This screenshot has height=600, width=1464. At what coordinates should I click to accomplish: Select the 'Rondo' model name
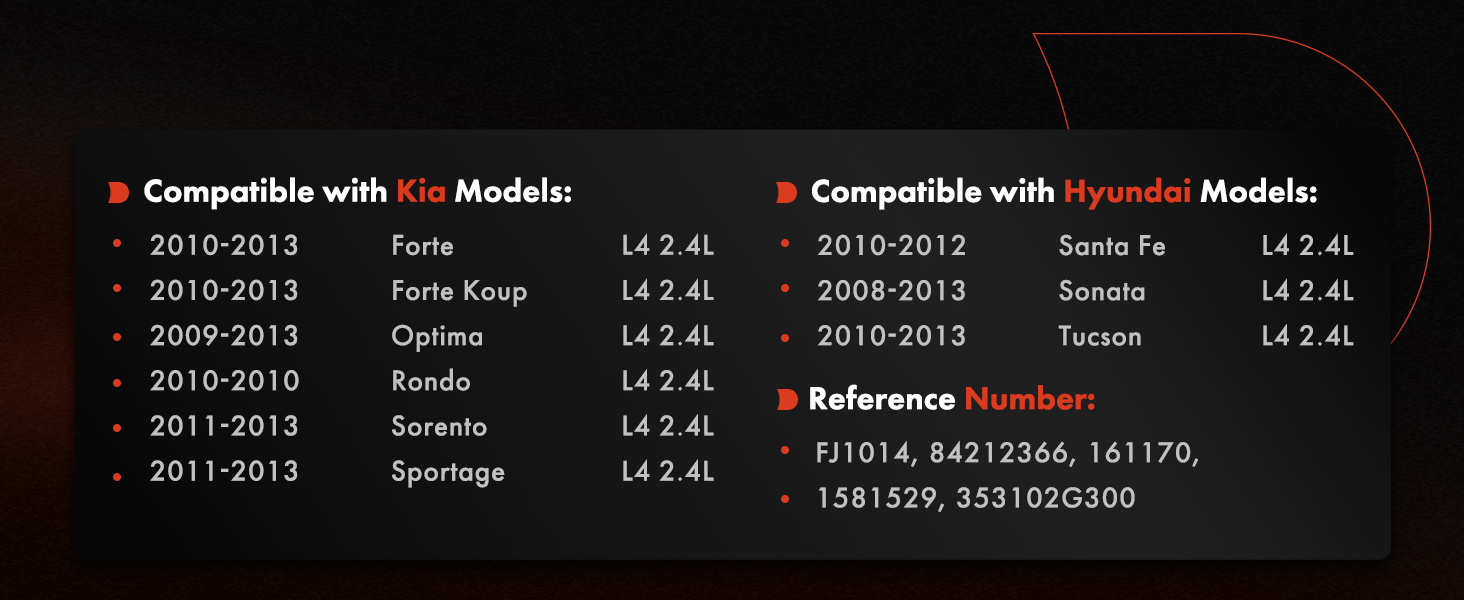click(431, 381)
